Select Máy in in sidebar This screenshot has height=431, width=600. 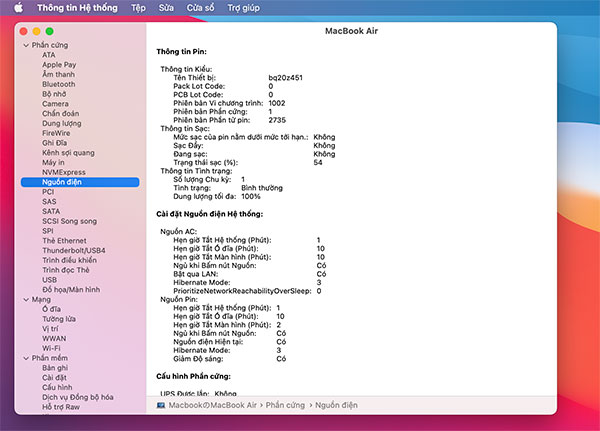pyautogui.click(x=53, y=162)
